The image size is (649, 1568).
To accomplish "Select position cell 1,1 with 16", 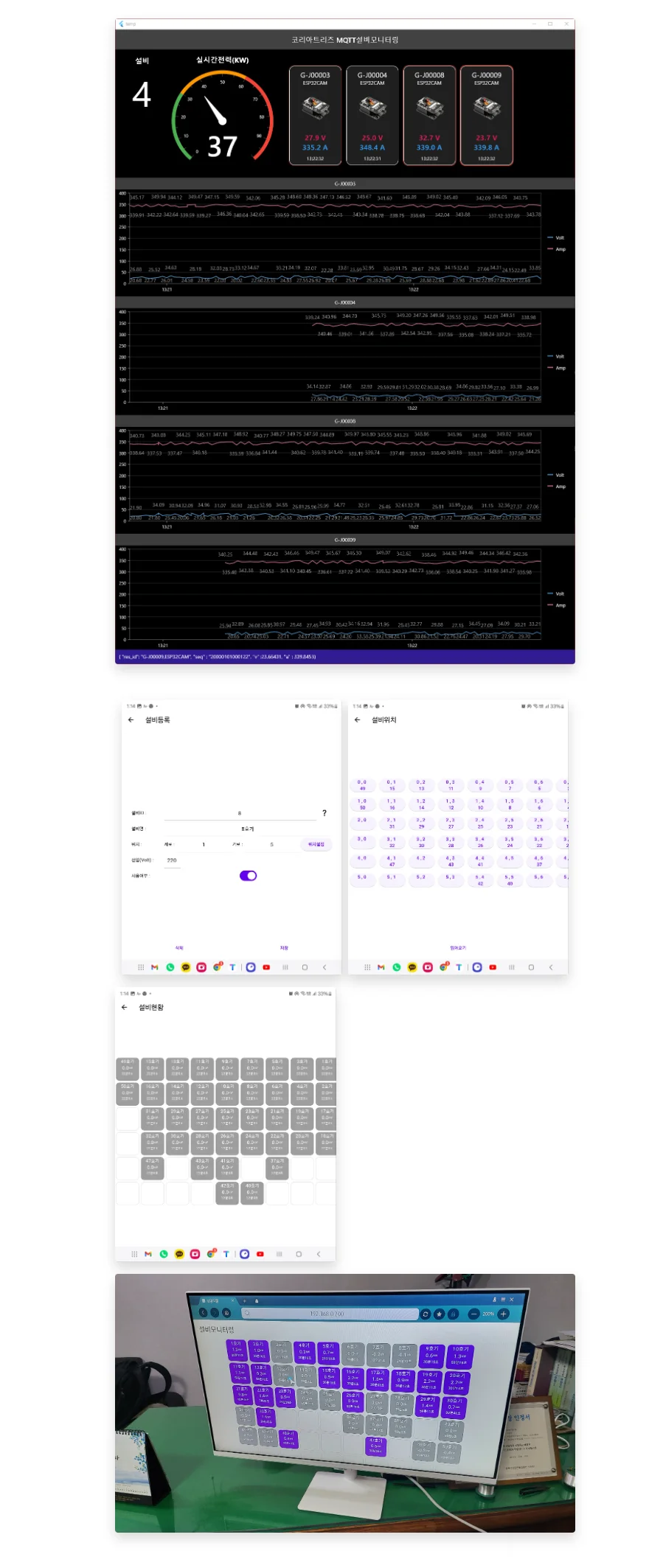I will tap(392, 804).
